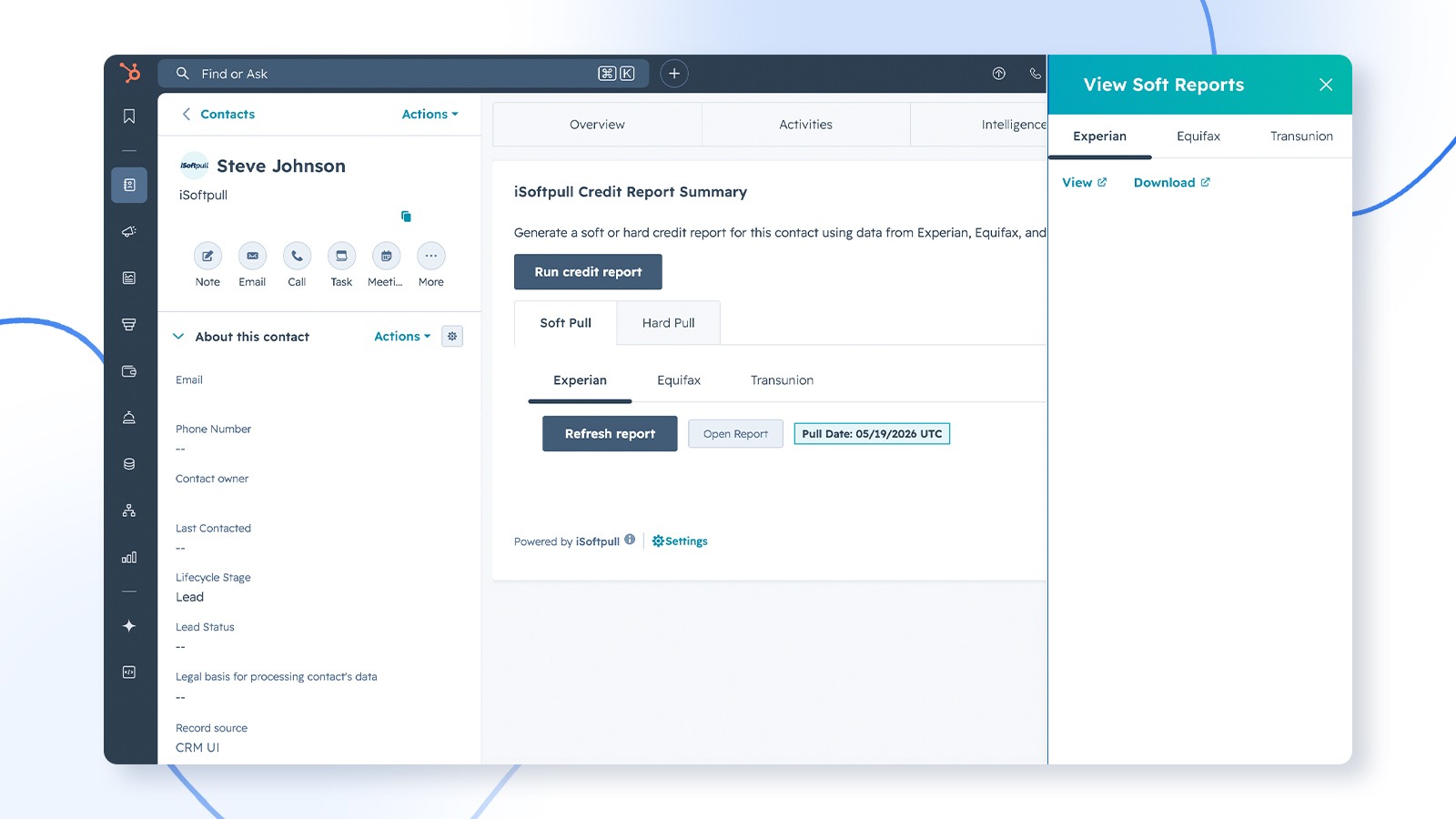
Task: Switch to the Overview tab
Action: pyautogui.click(x=597, y=125)
